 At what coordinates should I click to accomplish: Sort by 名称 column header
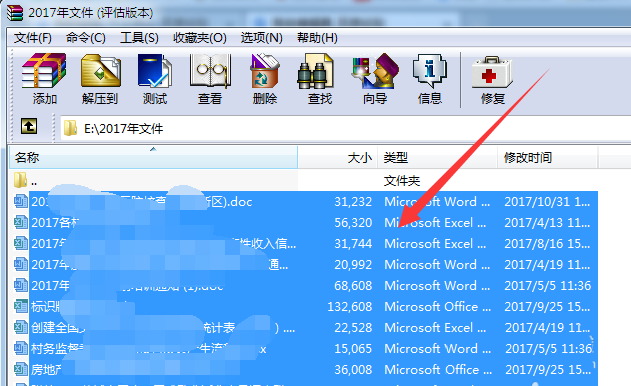153,157
